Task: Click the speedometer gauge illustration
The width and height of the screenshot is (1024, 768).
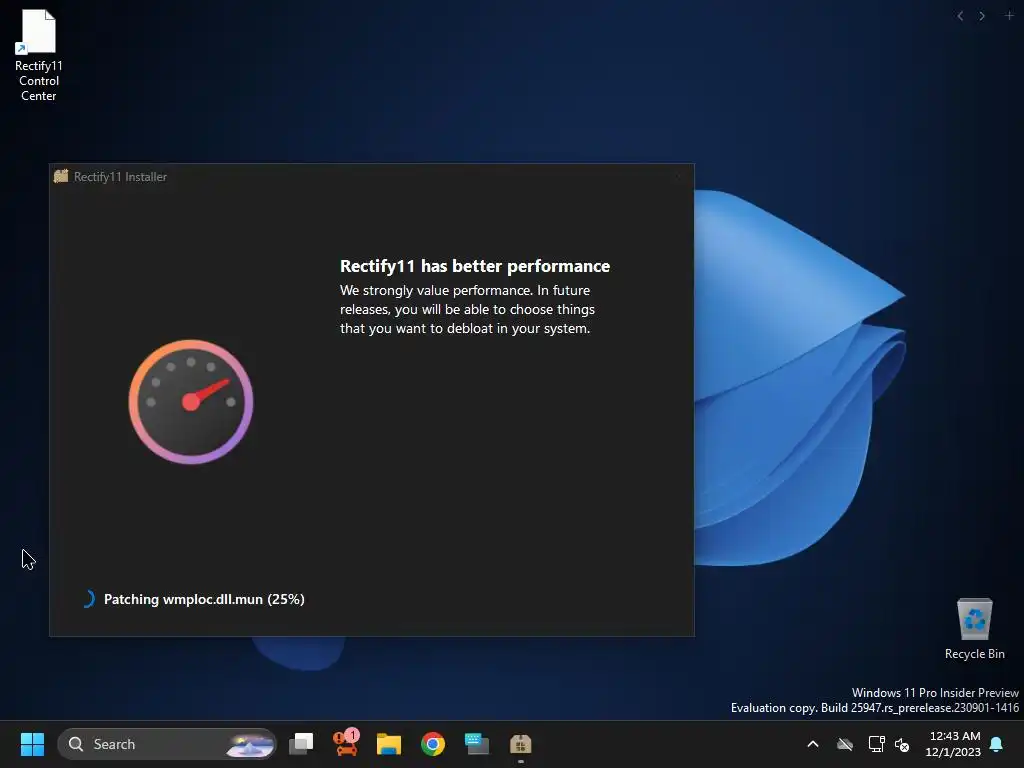Action: click(191, 402)
